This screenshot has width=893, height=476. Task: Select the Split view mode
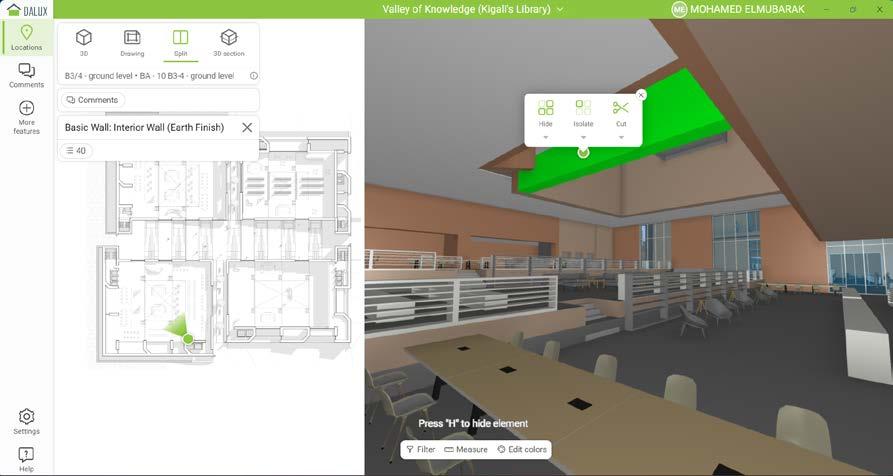[181, 43]
